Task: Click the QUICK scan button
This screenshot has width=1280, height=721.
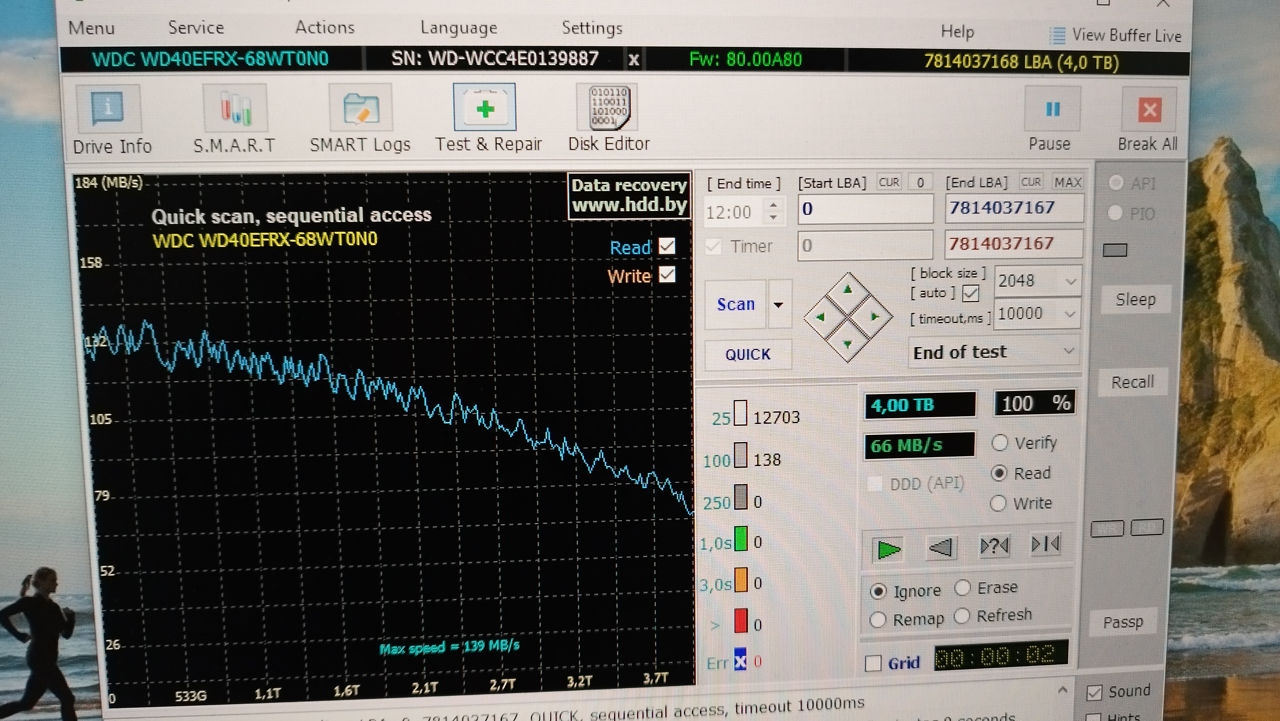Action: 748,354
